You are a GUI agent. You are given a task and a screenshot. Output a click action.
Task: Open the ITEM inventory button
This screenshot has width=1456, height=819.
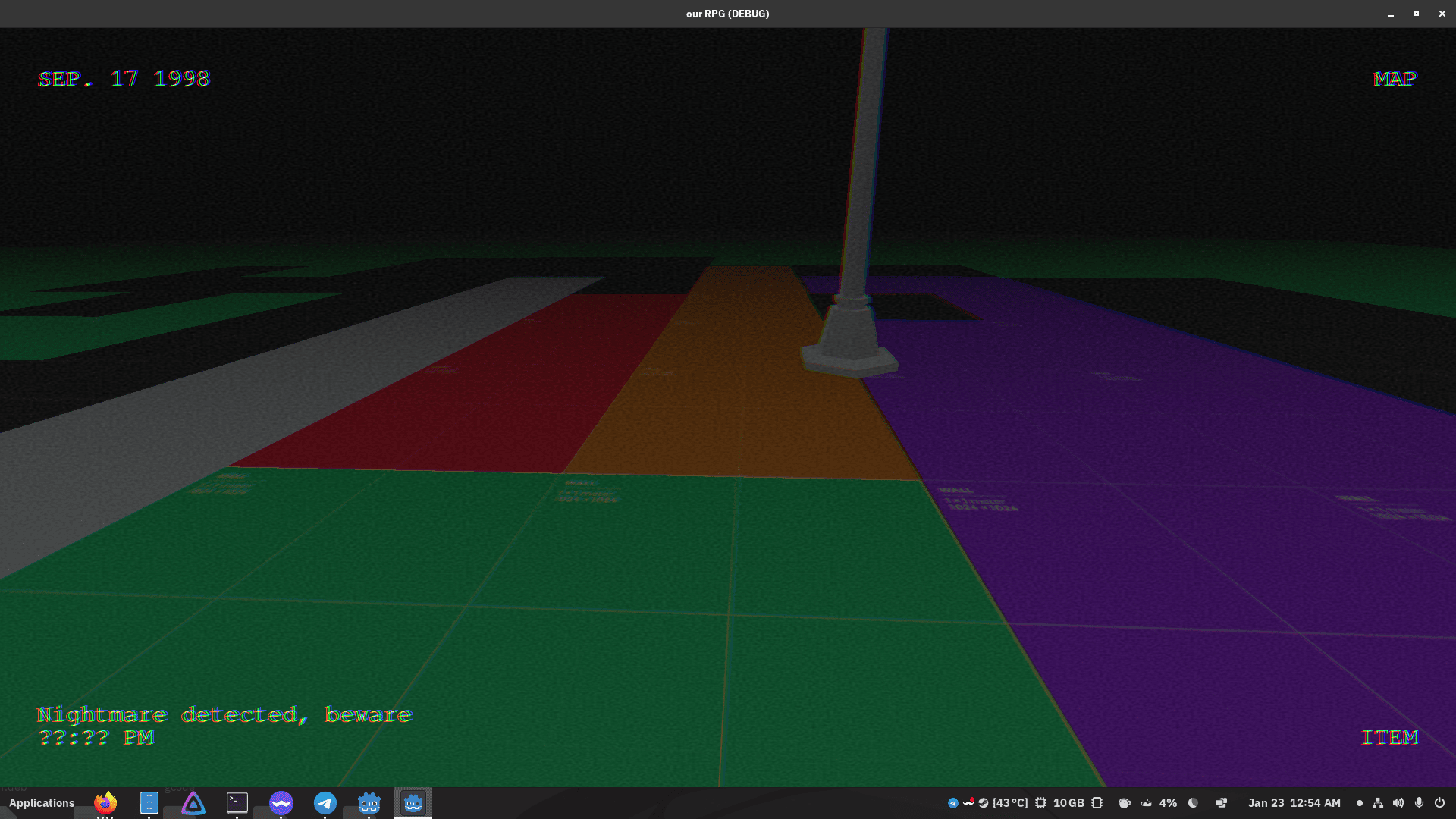[x=1389, y=737]
